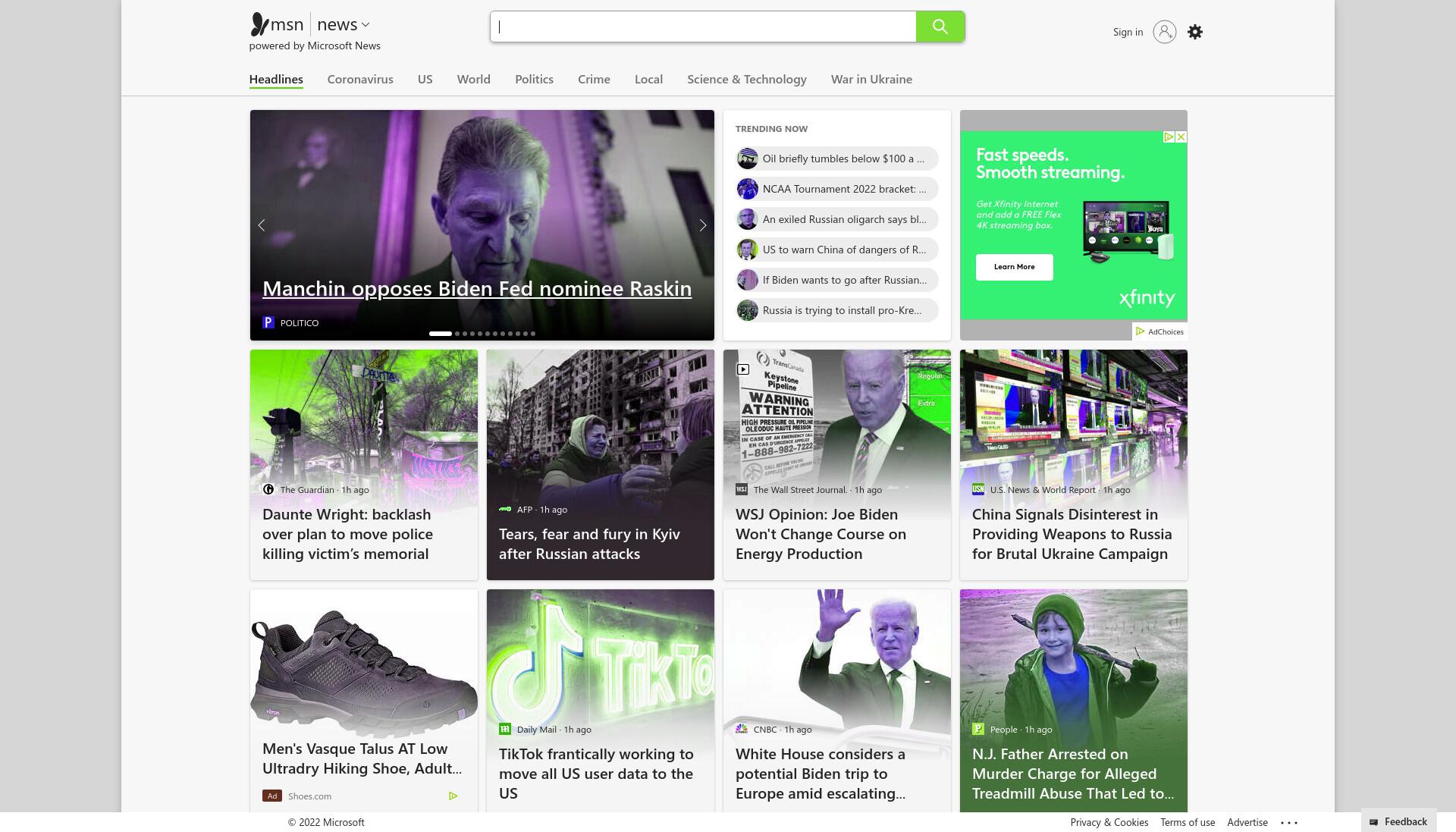The width and height of the screenshot is (1456, 832).
Task: Open Advertise footer link
Action: tap(1247, 822)
